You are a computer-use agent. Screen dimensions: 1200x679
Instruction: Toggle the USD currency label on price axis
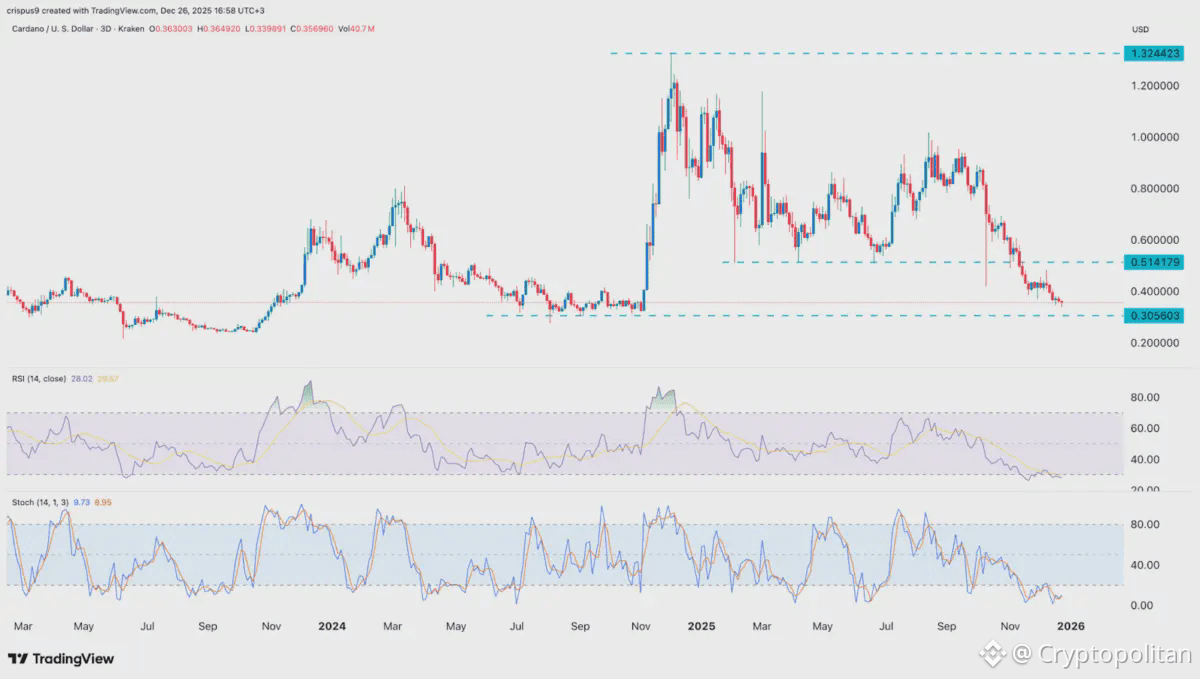(x=1140, y=29)
